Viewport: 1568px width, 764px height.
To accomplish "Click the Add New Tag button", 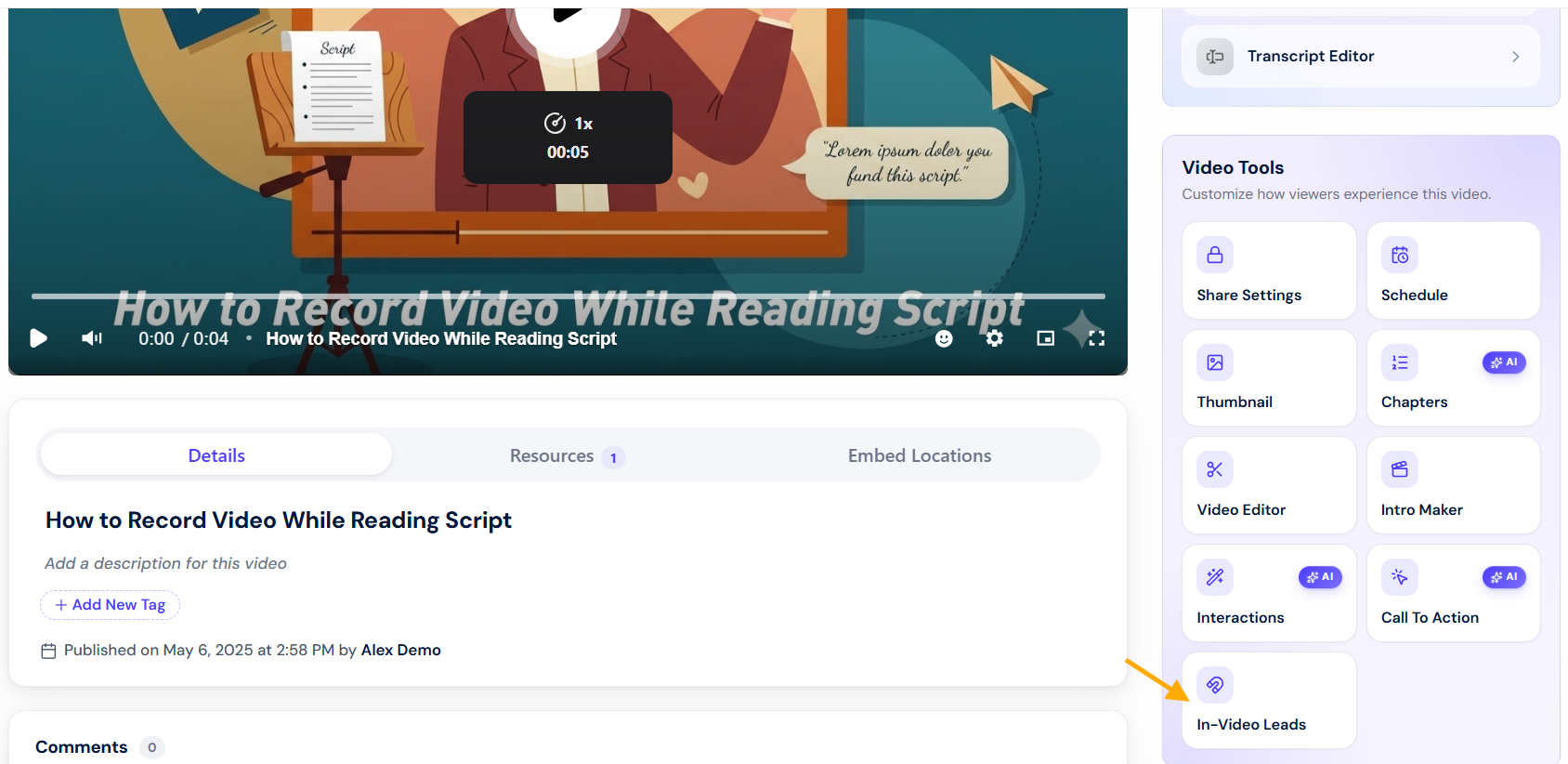I will click(x=110, y=605).
